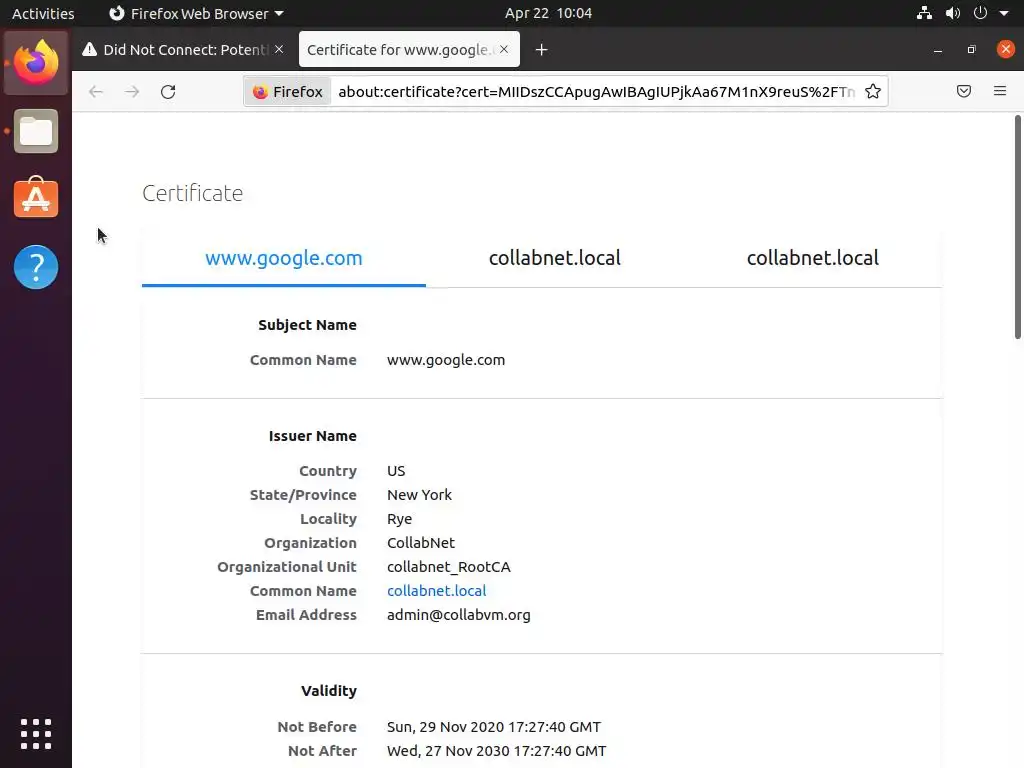Close the Did Not Connect tab
1024x768 pixels.
279,49
